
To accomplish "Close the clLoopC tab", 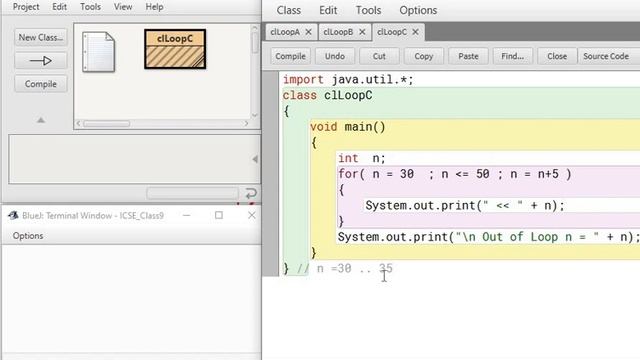I will (x=416, y=32).
